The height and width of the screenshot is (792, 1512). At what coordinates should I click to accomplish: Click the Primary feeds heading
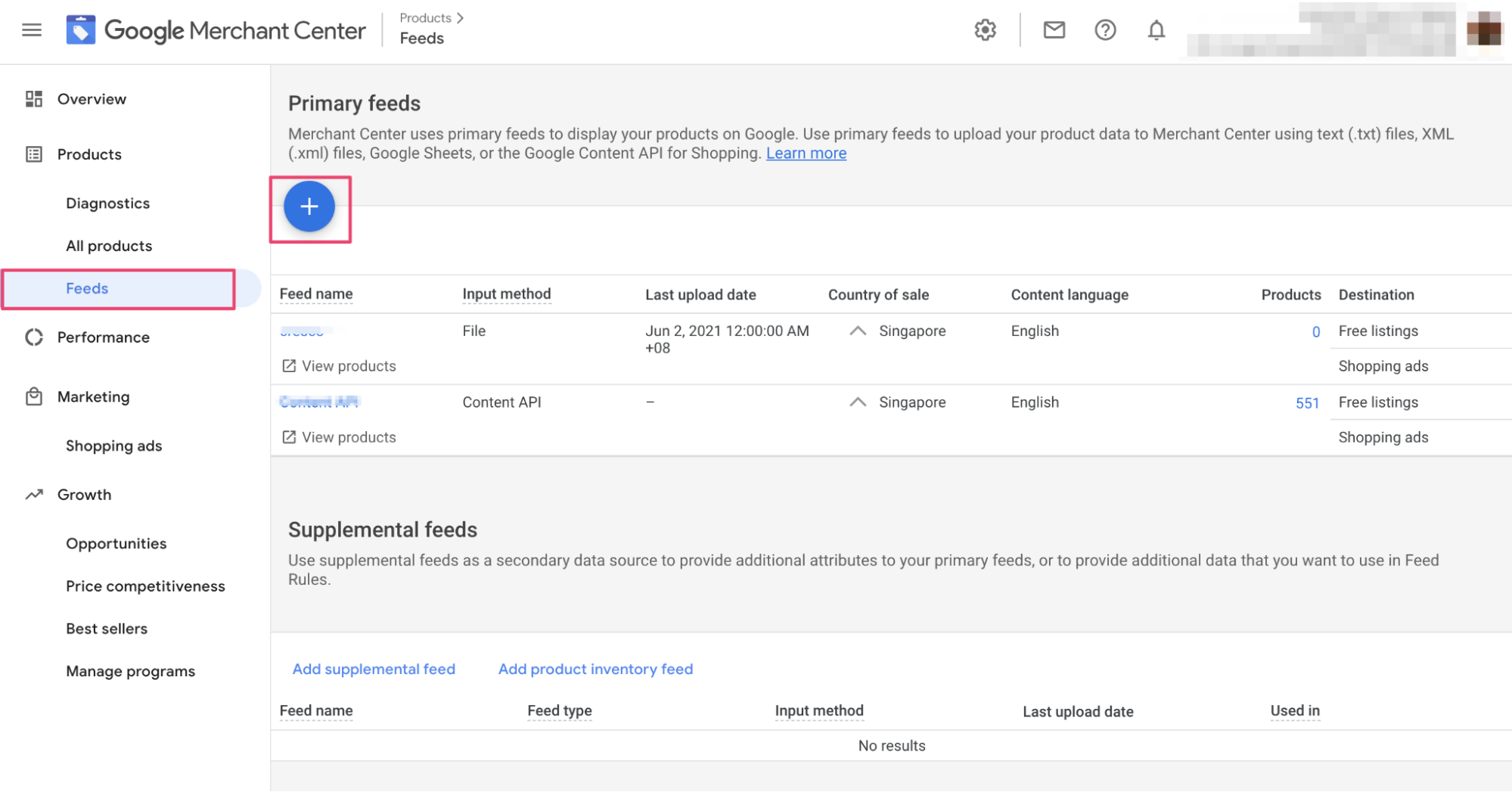pyautogui.click(x=354, y=104)
